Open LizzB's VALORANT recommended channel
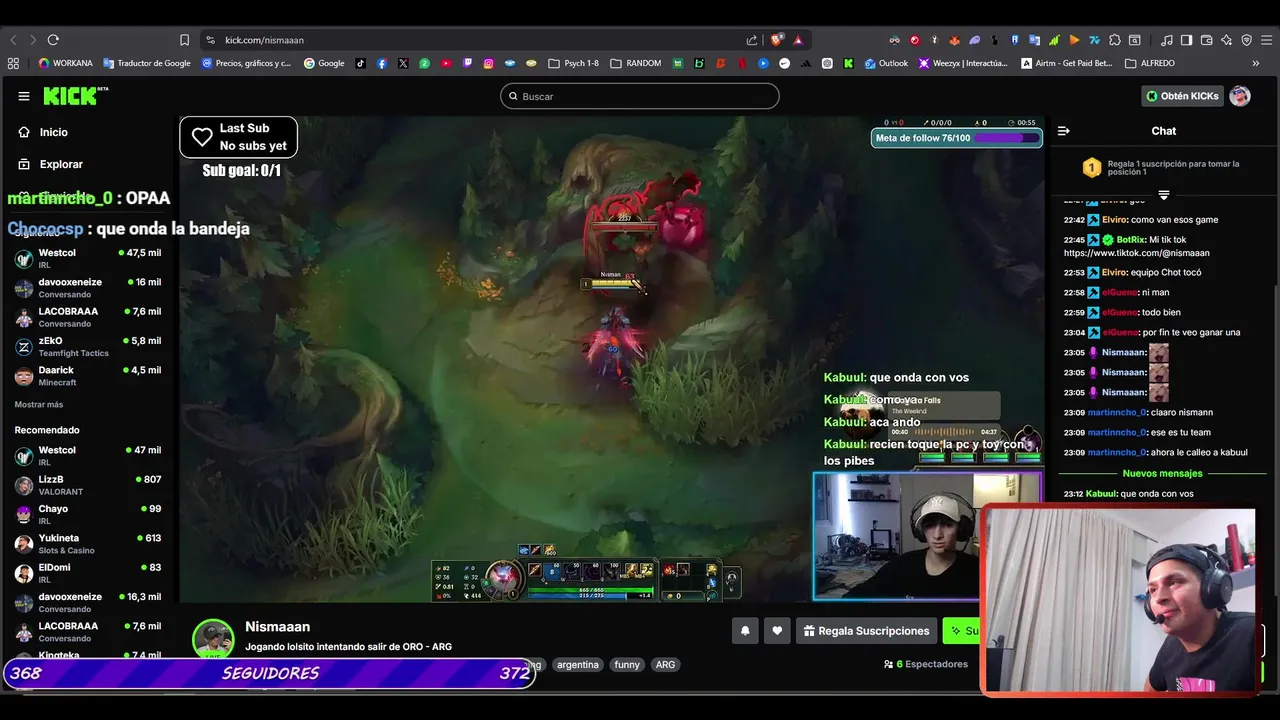The image size is (1280, 720). pos(88,485)
